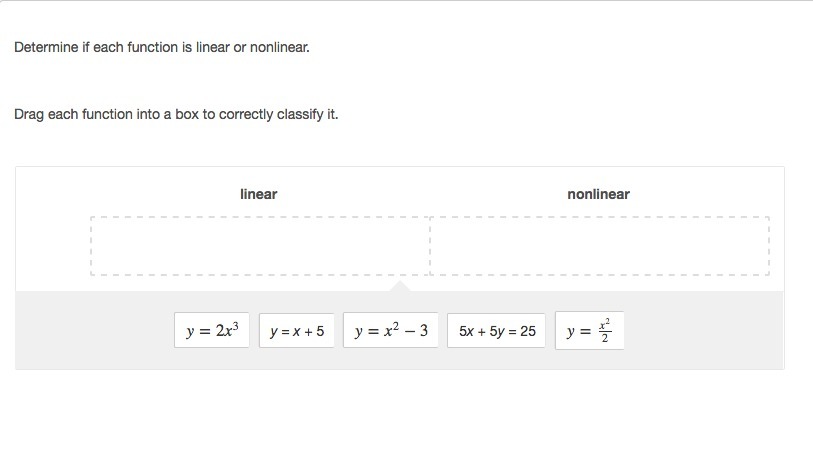Click the 'Drag each function into a box' text
This screenshot has width=813, height=465.
pyautogui.click(x=176, y=114)
